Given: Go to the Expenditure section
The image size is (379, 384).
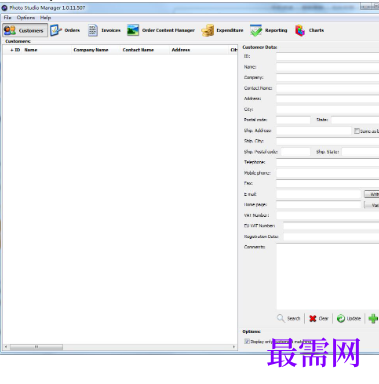Looking at the screenshot, I should tap(222, 30).
